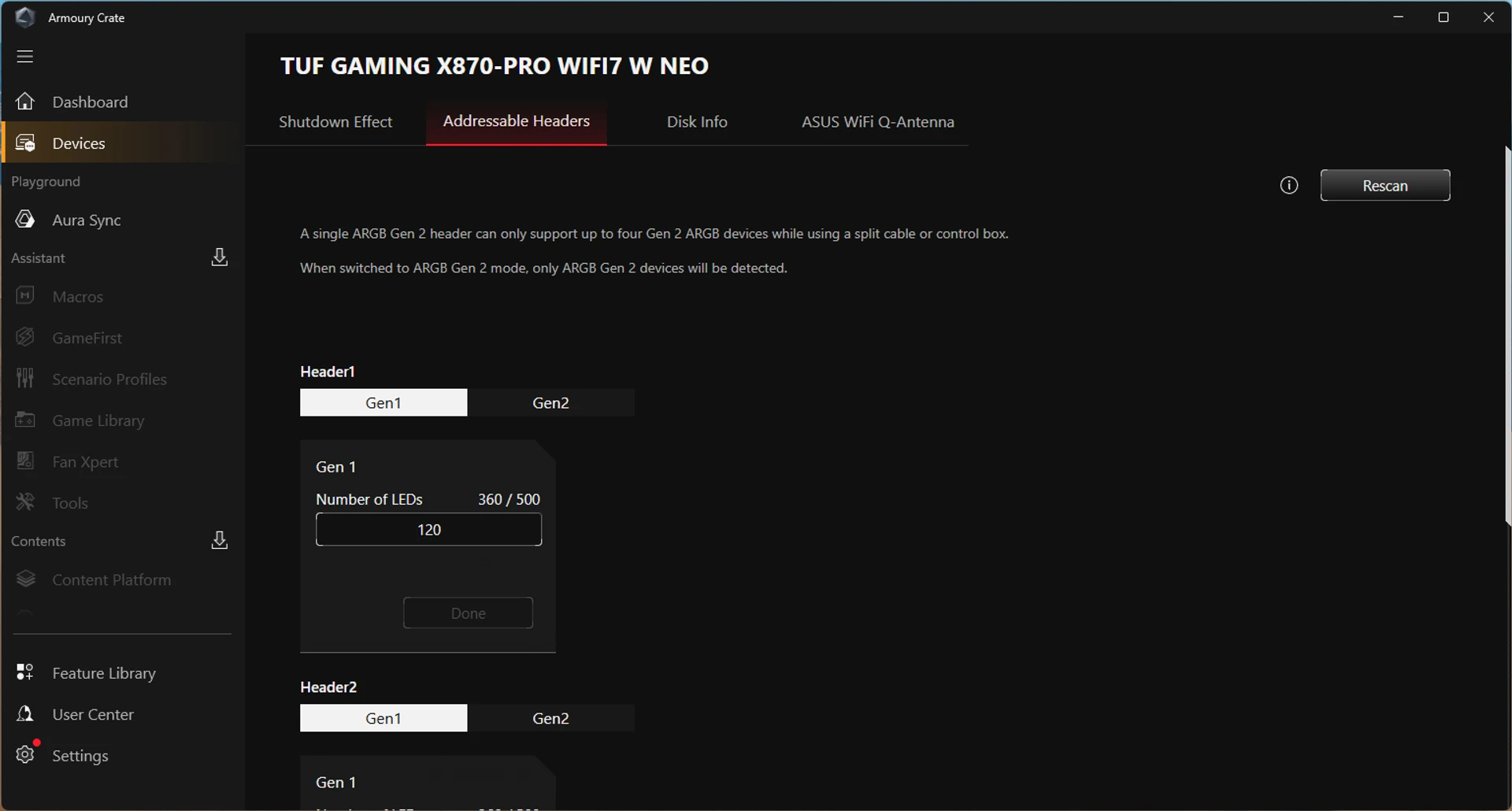
Task: Click the Fan Xpert icon
Action: click(25, 461)
